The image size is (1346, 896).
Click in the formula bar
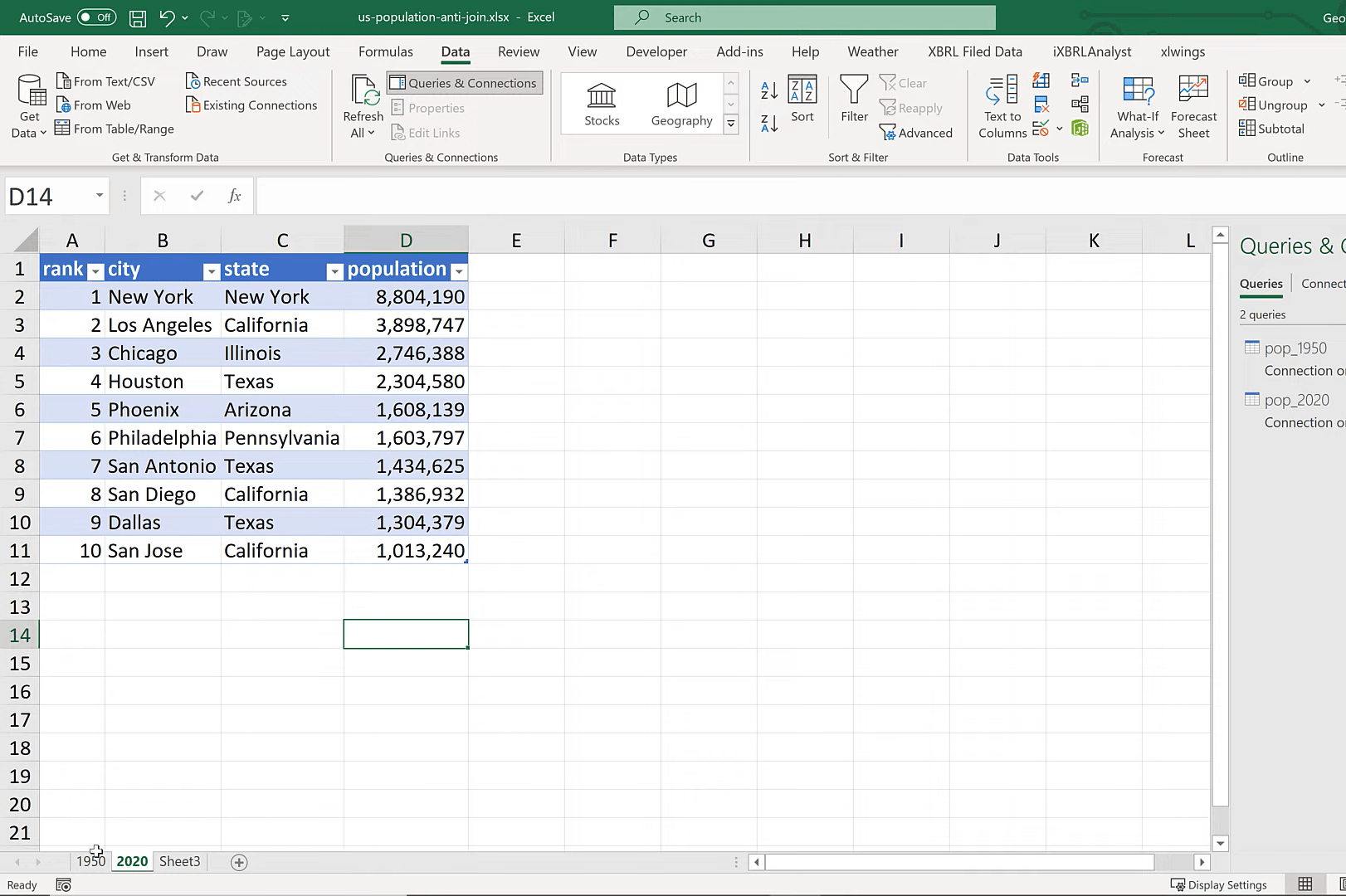pyautogui.click(x=801, y=196)
